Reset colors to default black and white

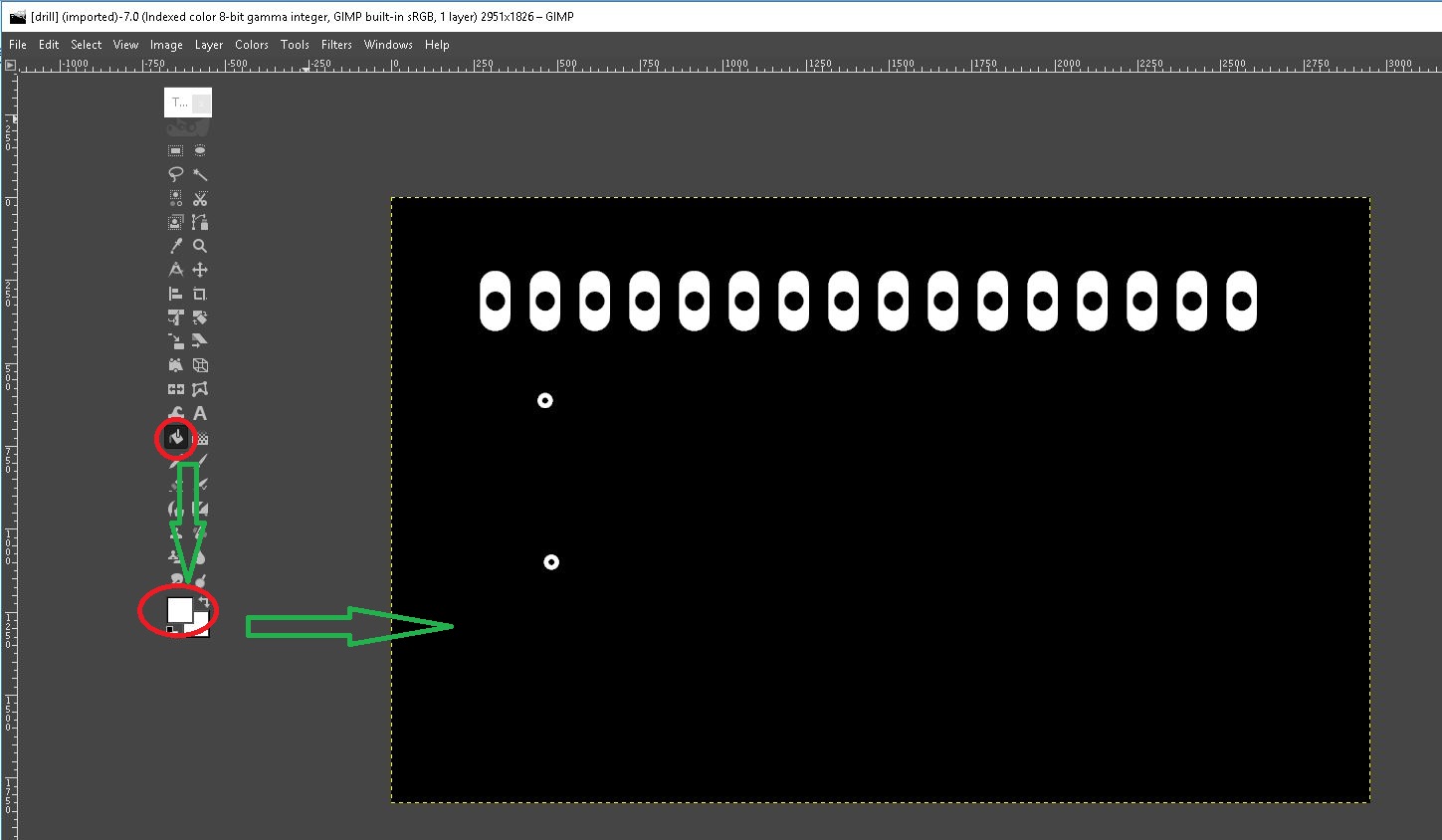click(172, 630)
